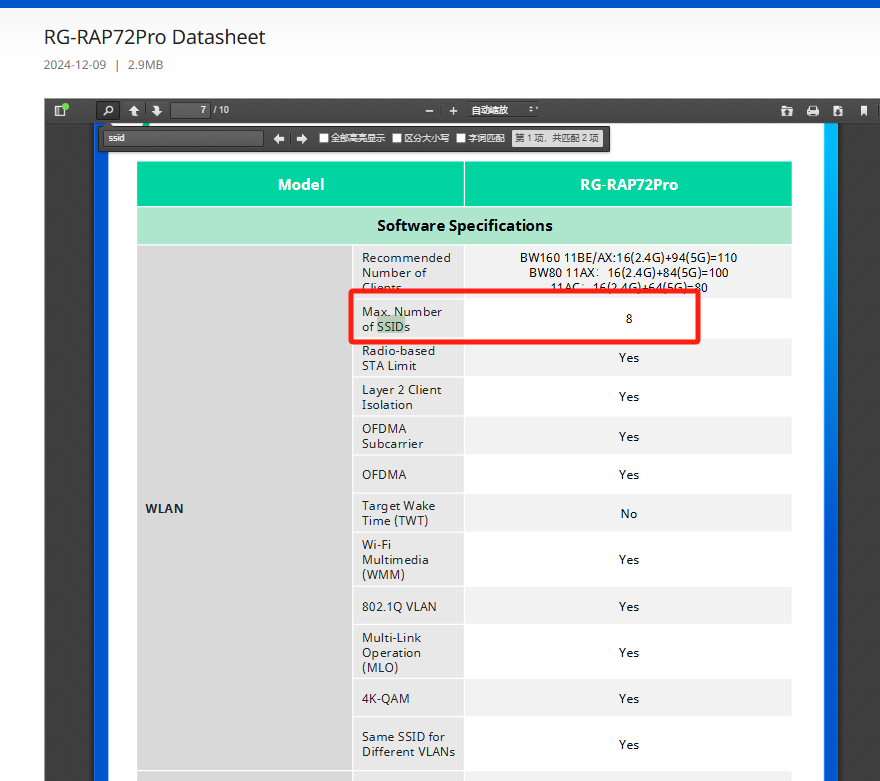Screen dimensions: 880x781
Task: Zoom out with the minus button
Action: coord(430,111)
